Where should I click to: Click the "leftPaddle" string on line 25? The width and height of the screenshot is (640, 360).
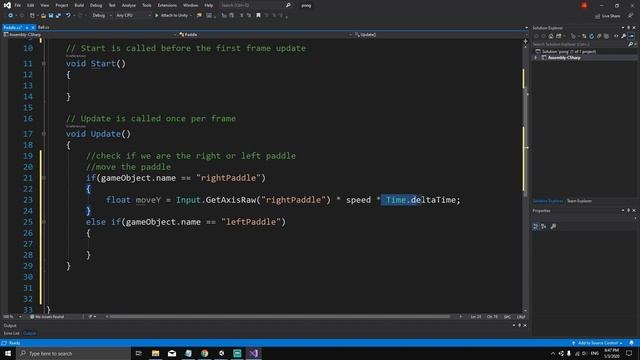pyautogui.click(x=251, y=222)
